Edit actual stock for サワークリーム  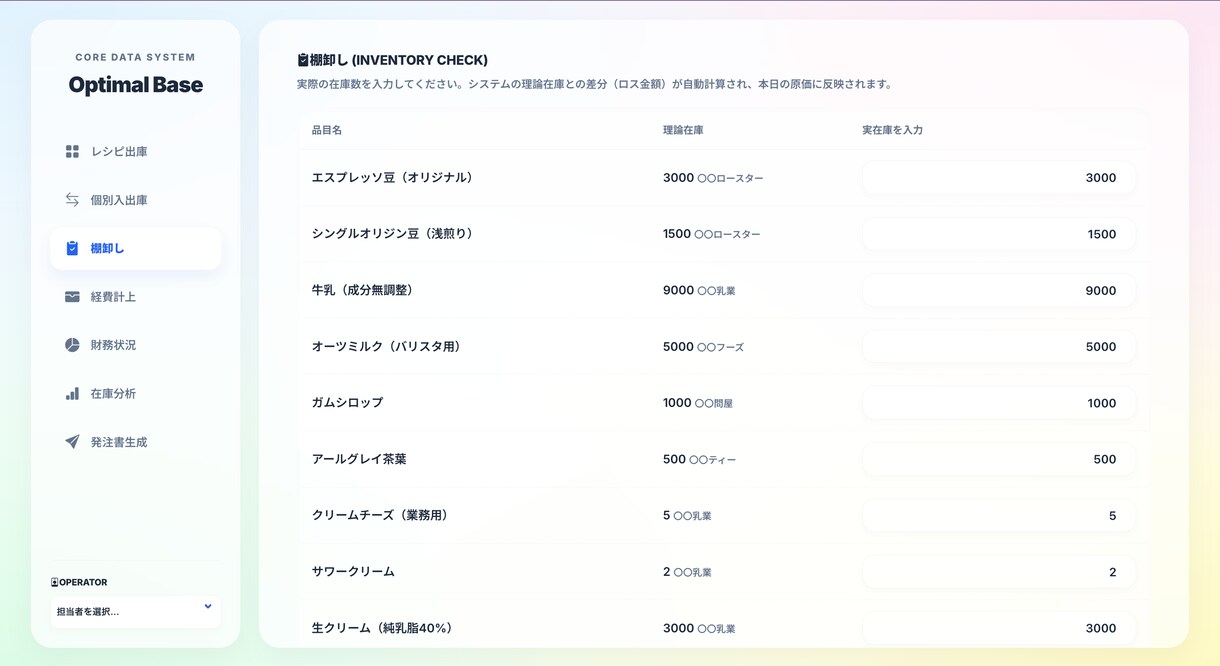998,572
